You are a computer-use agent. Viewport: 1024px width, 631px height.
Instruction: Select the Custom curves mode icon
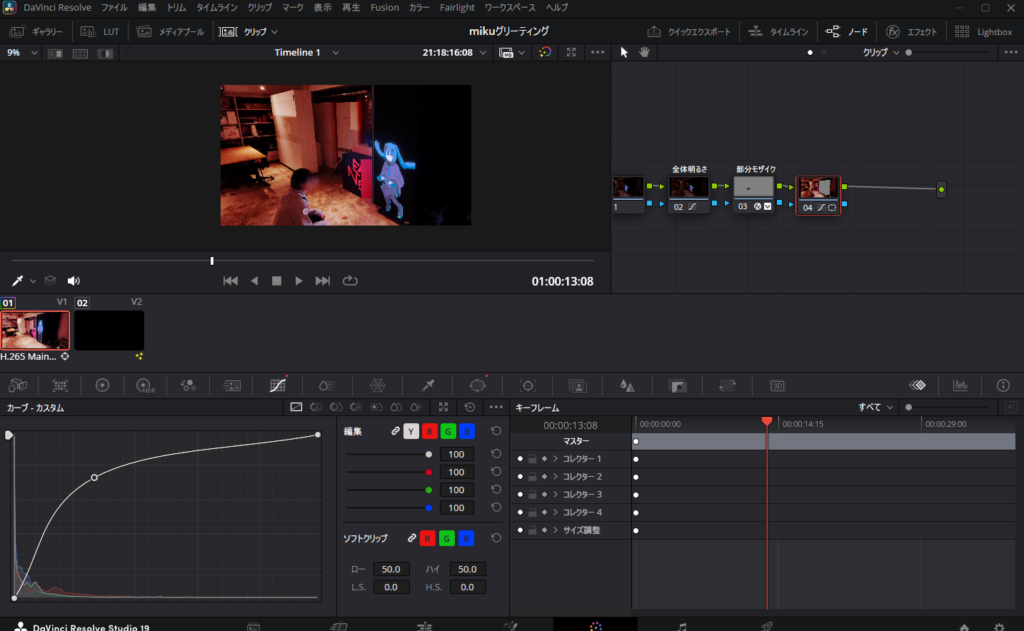point(296,407)
